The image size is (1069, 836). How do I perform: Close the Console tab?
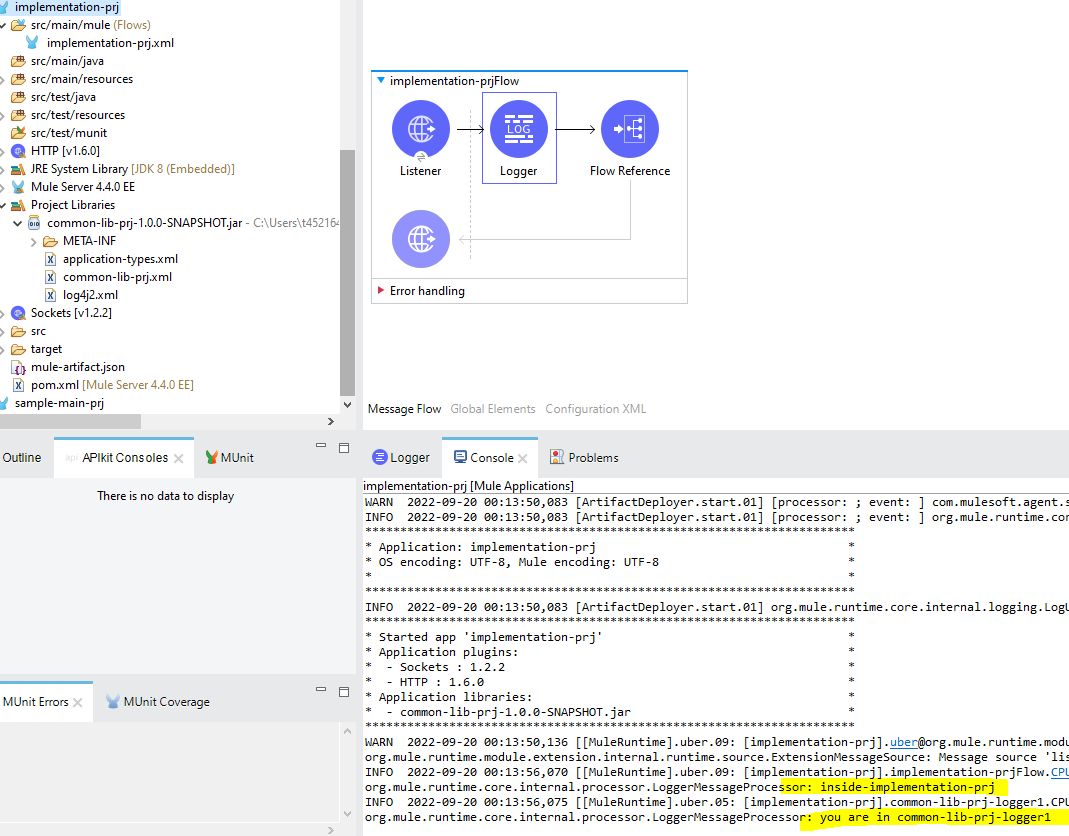pyautogui.click(x=524, y=459)
